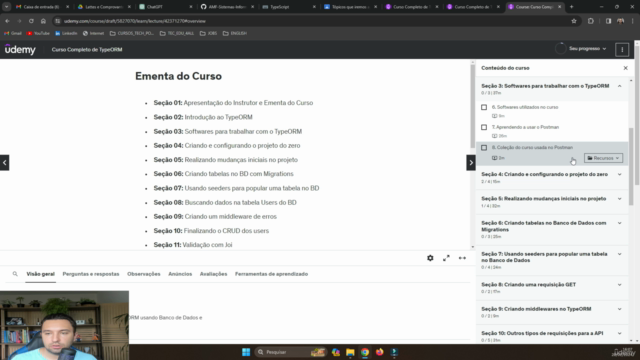Viewport: 640px width, 360px height.
Task: Switch to the Observações tab
Action: (x=144, y=274)
